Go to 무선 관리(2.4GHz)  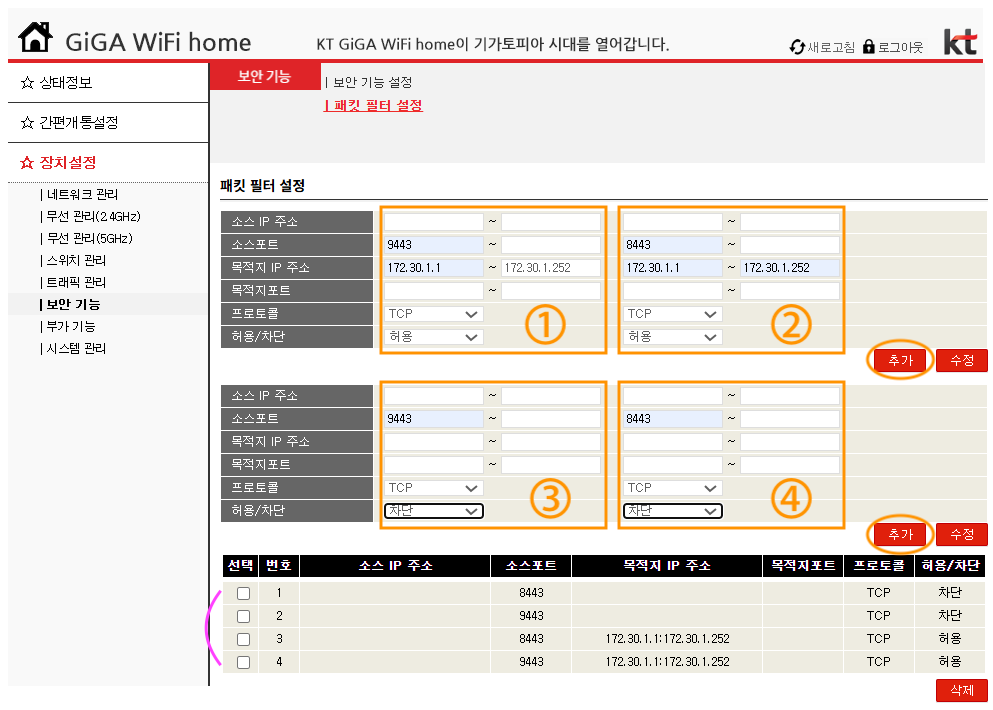(93, 217)
